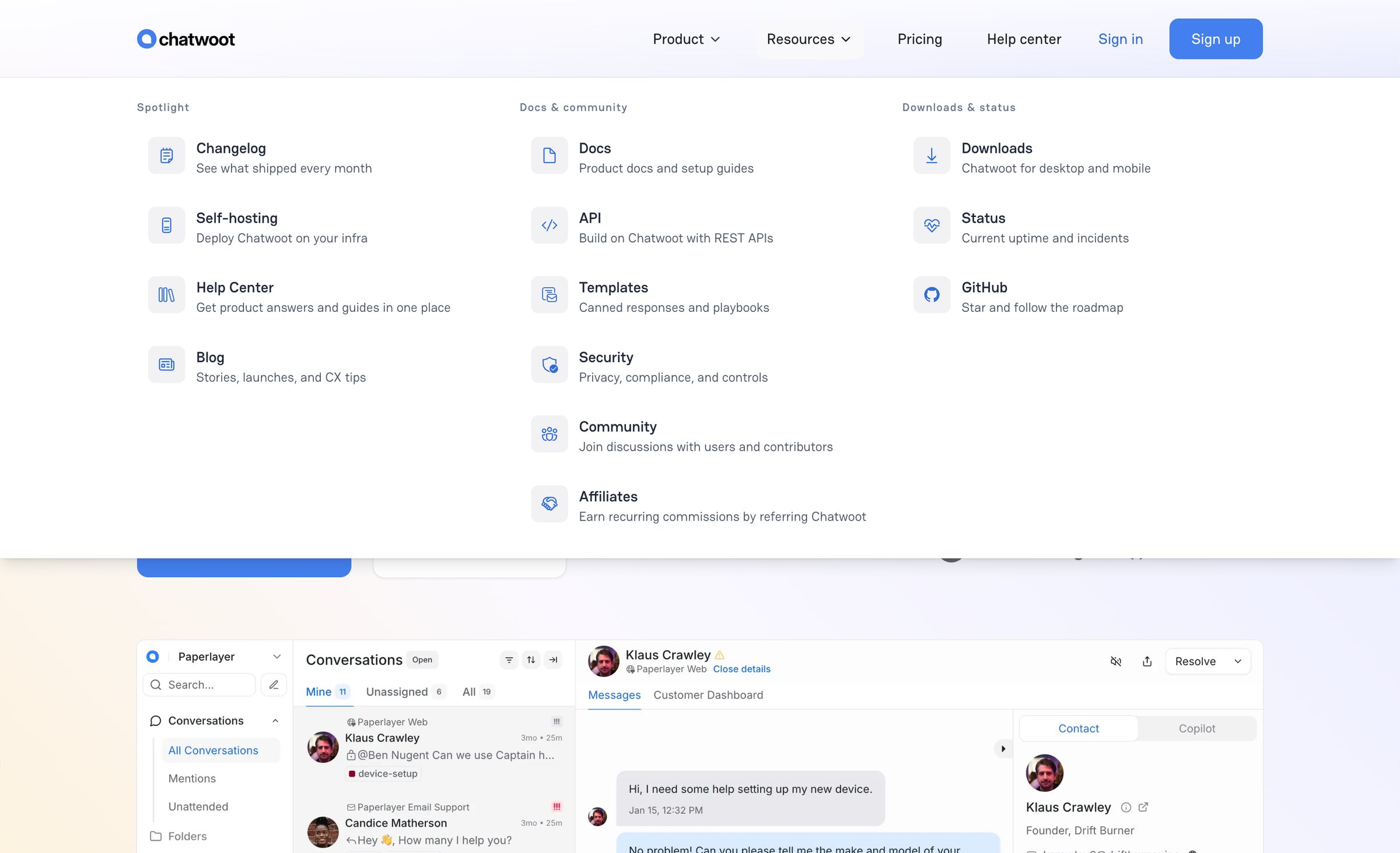Click the Resolve button
Screen dimensions: 1400x853
point(1196,661)
